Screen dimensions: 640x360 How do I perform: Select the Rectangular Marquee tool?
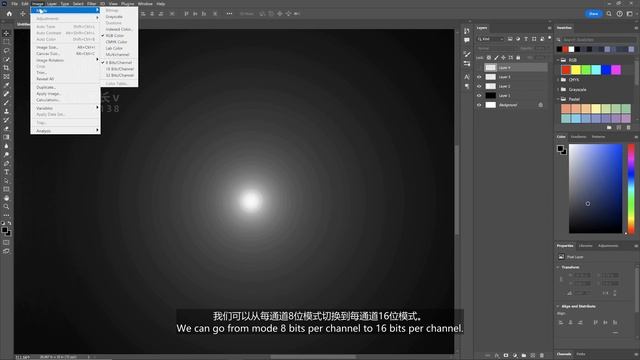click(6, 42)
